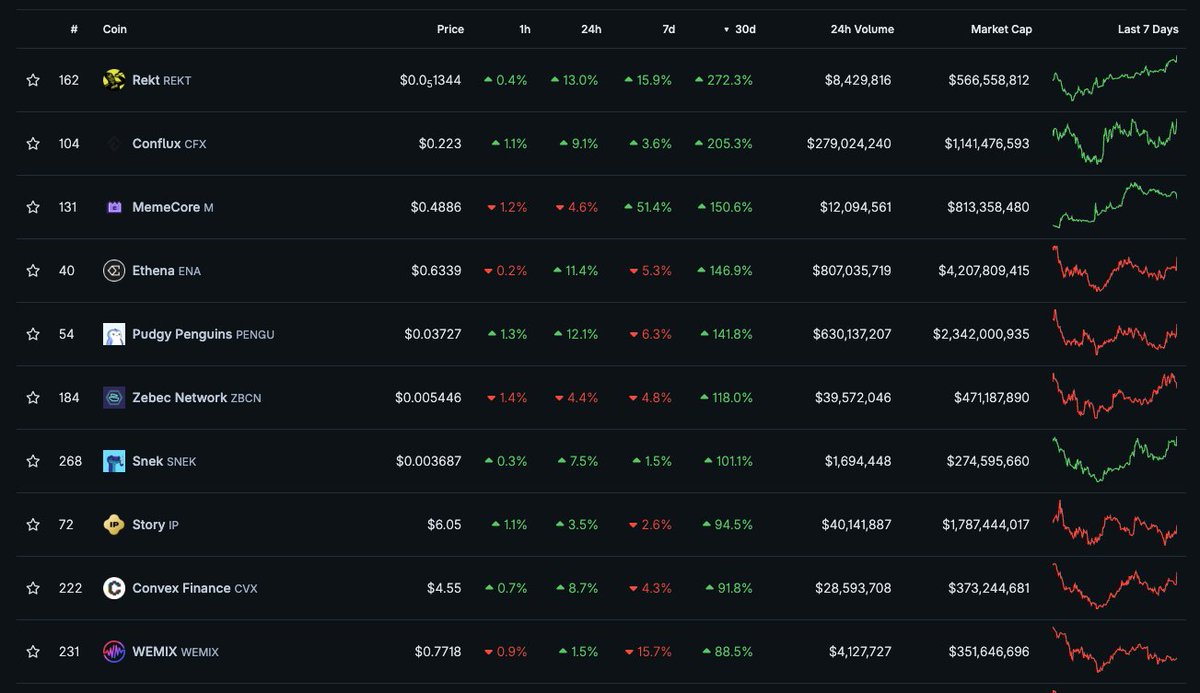Favorite Ethena with its star icon
Screen dimensions: 1200x693
pos(33,271)
